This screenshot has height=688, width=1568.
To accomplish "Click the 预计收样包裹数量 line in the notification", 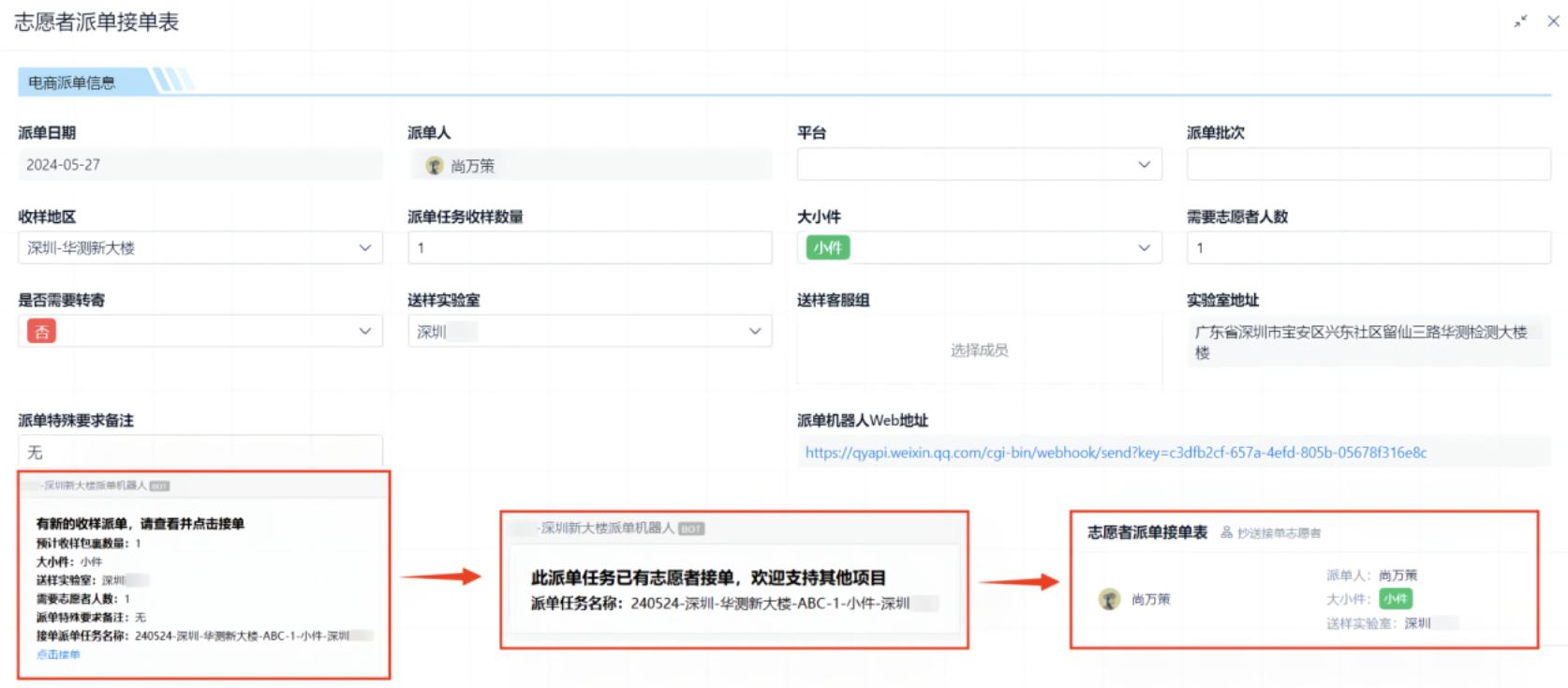I will pyautogui.click(x=89, y=543).
